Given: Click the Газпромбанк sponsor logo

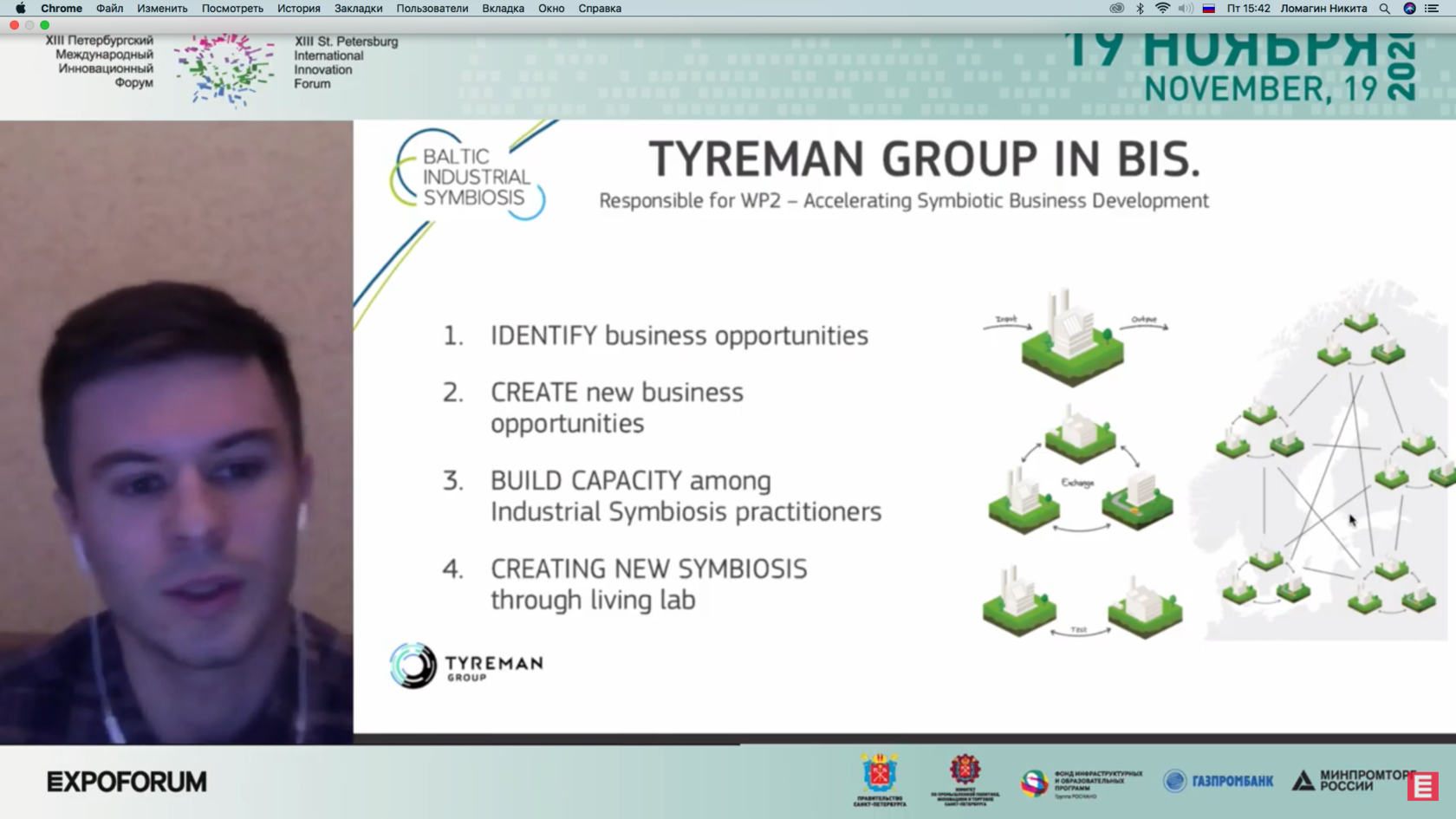Looking at the screenshot, I should click(1218, 781).
